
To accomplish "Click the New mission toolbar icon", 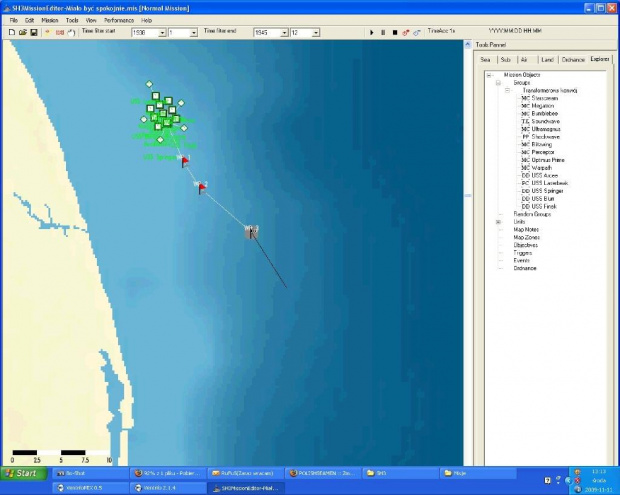I will 11,32.
